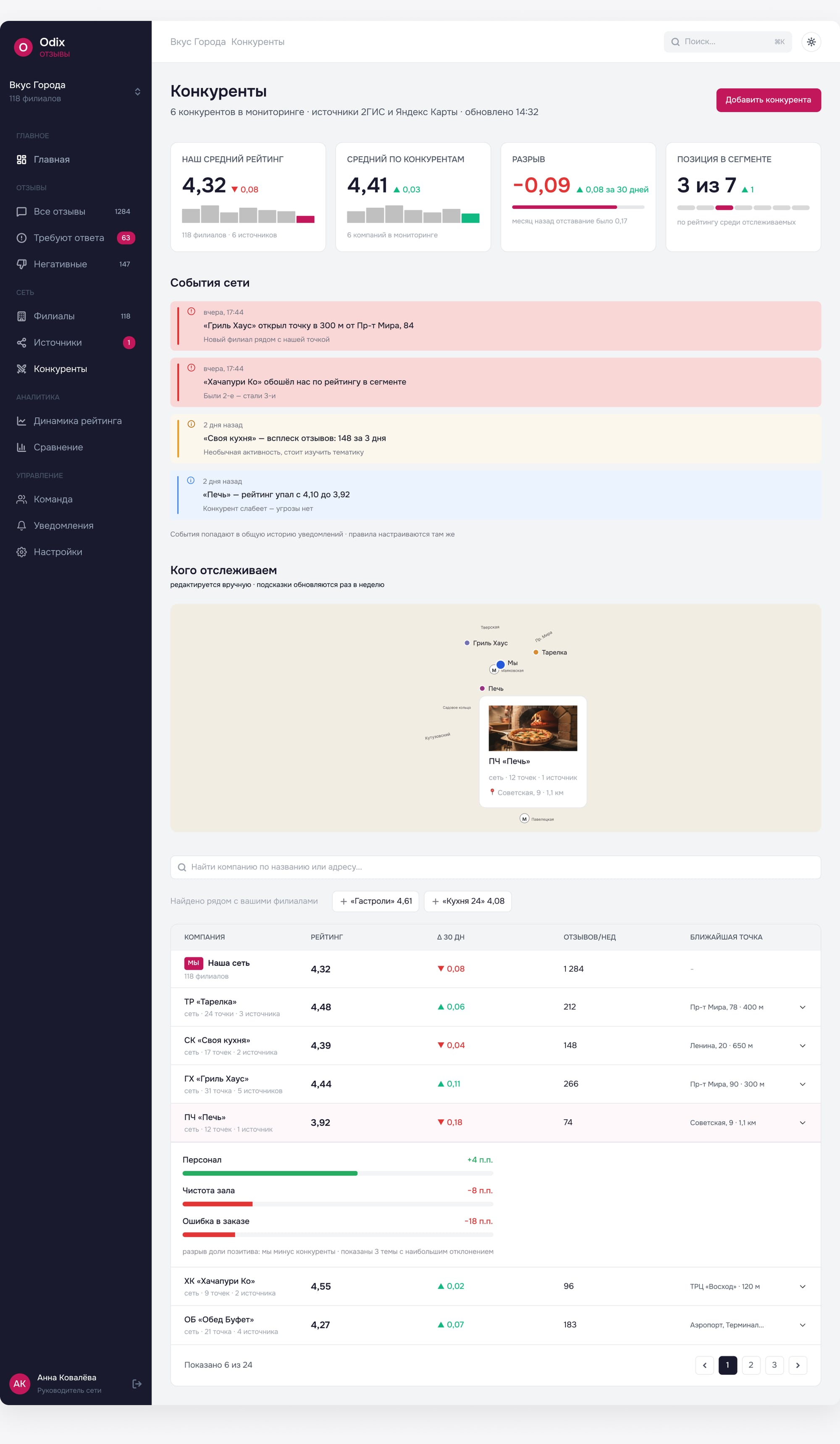This screenshot has height=1444, width=840.
Task: Click the АК user avatar
Action: coord(19,1384)
